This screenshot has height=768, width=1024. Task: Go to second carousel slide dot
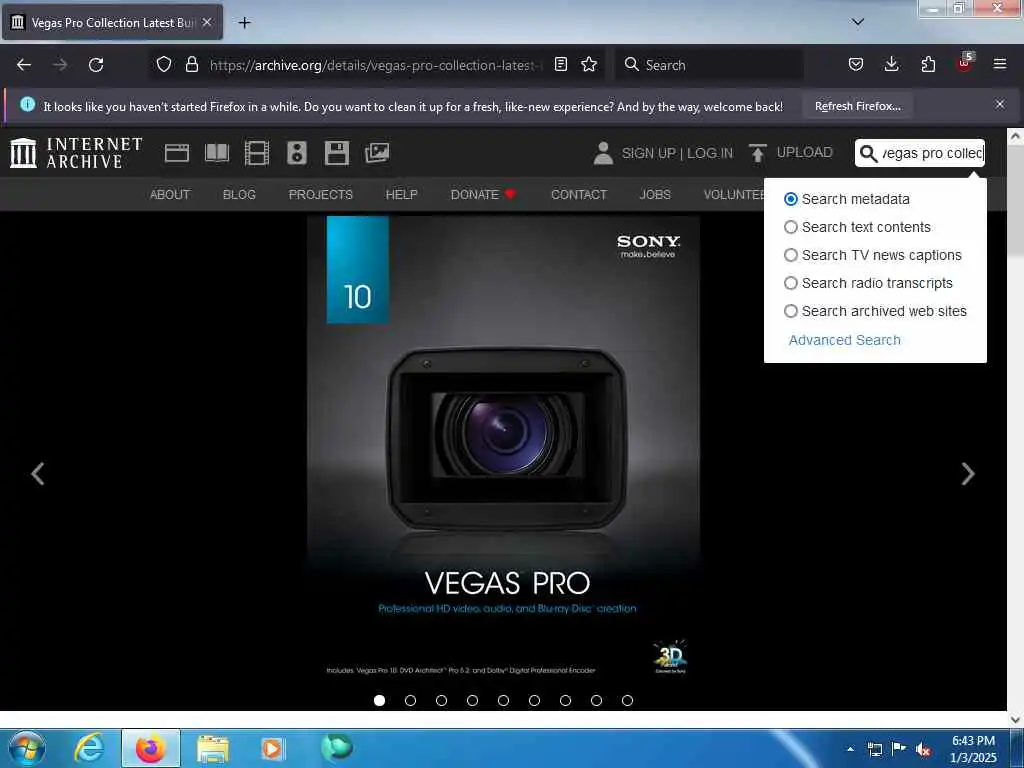click(410, 701)
